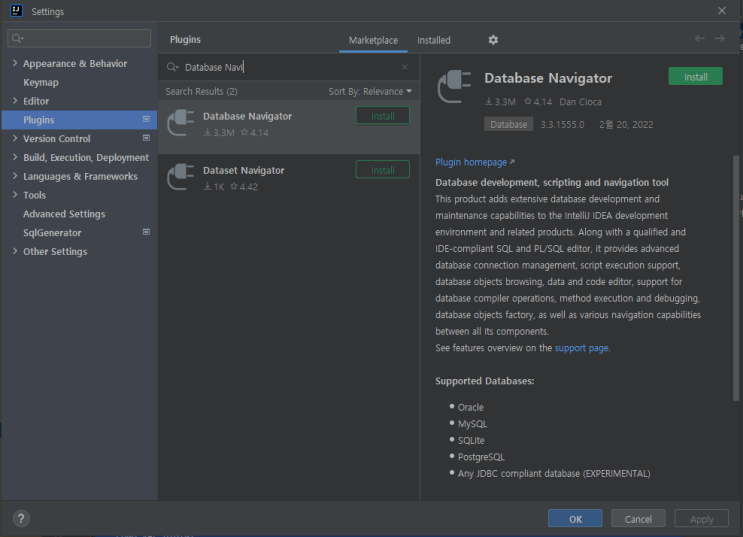743x537 pixels.
Task: Click the Database Navigator plug icon in list
Action: tap(181, 123)
